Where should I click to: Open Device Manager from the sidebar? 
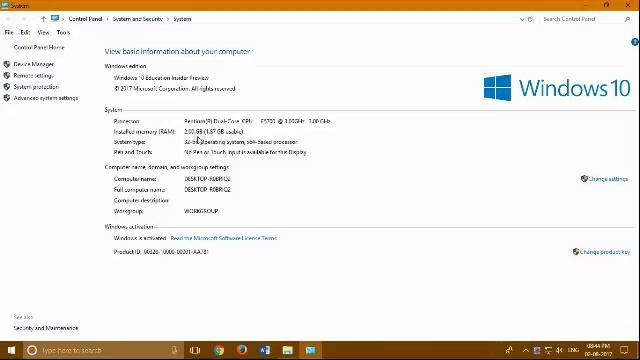(x=33, y=64)
